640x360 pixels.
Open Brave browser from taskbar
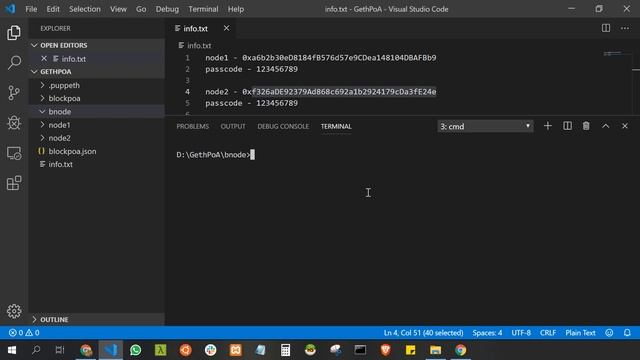click(386, 350)
